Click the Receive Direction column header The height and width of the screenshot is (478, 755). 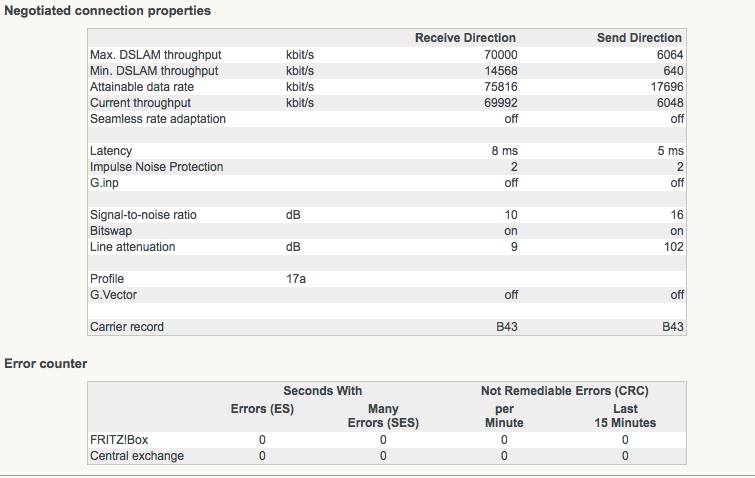tap(465, 38)
